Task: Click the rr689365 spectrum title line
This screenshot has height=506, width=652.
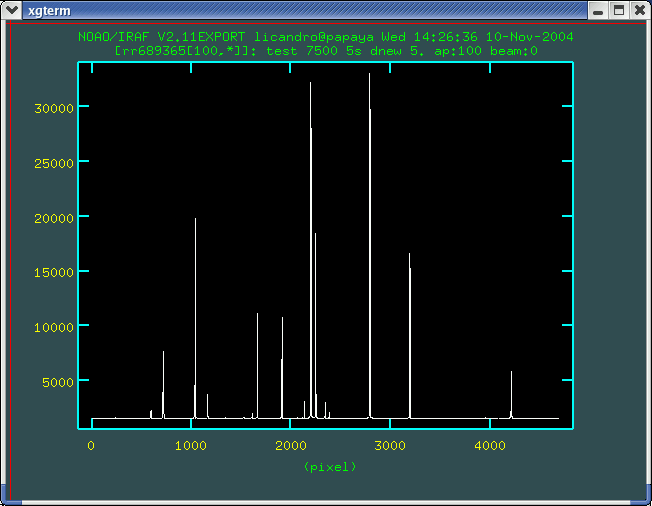Action: pos(325,50)
